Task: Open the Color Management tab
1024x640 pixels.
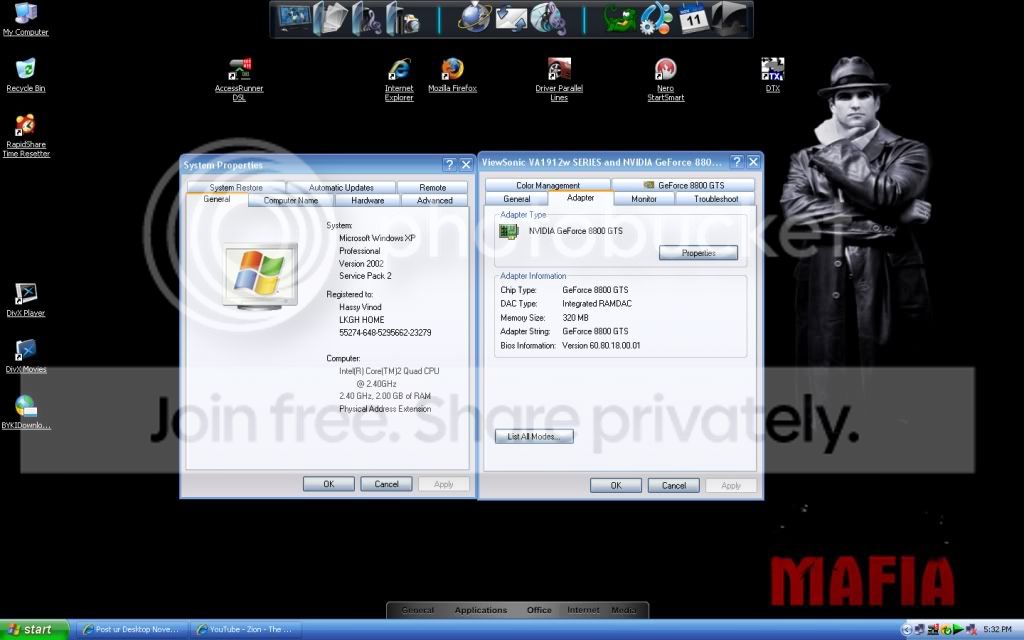Action: [x=548, y=185]
